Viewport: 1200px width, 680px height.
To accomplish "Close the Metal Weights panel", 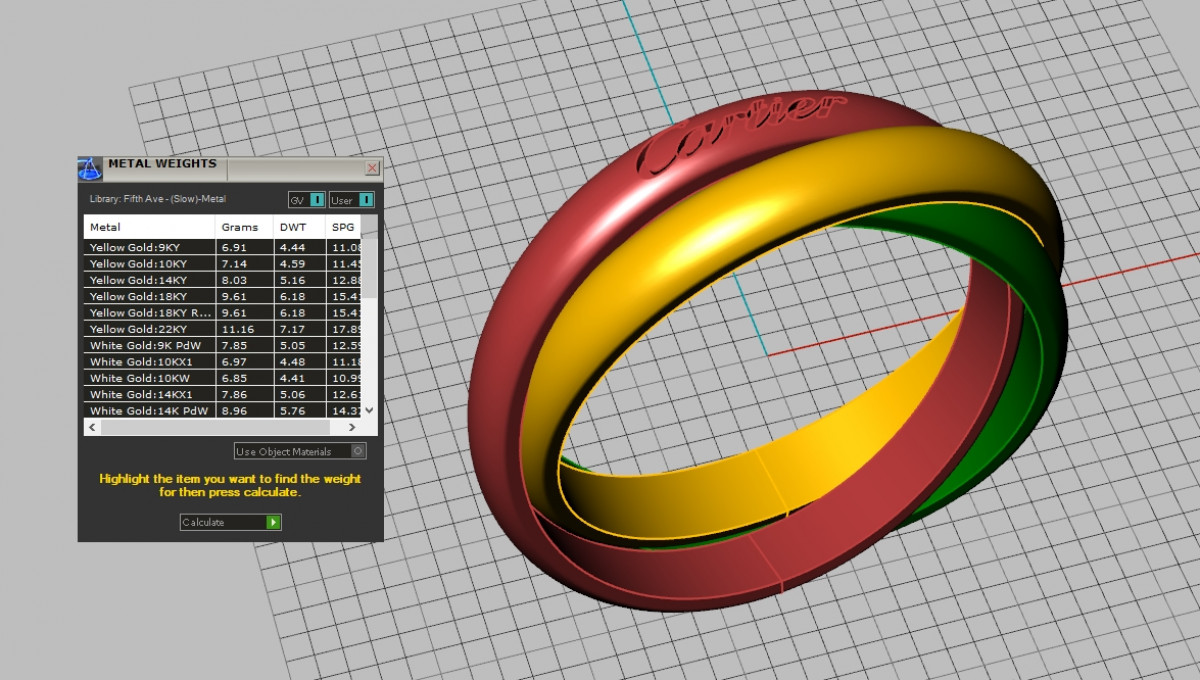I will pos(372,168).
